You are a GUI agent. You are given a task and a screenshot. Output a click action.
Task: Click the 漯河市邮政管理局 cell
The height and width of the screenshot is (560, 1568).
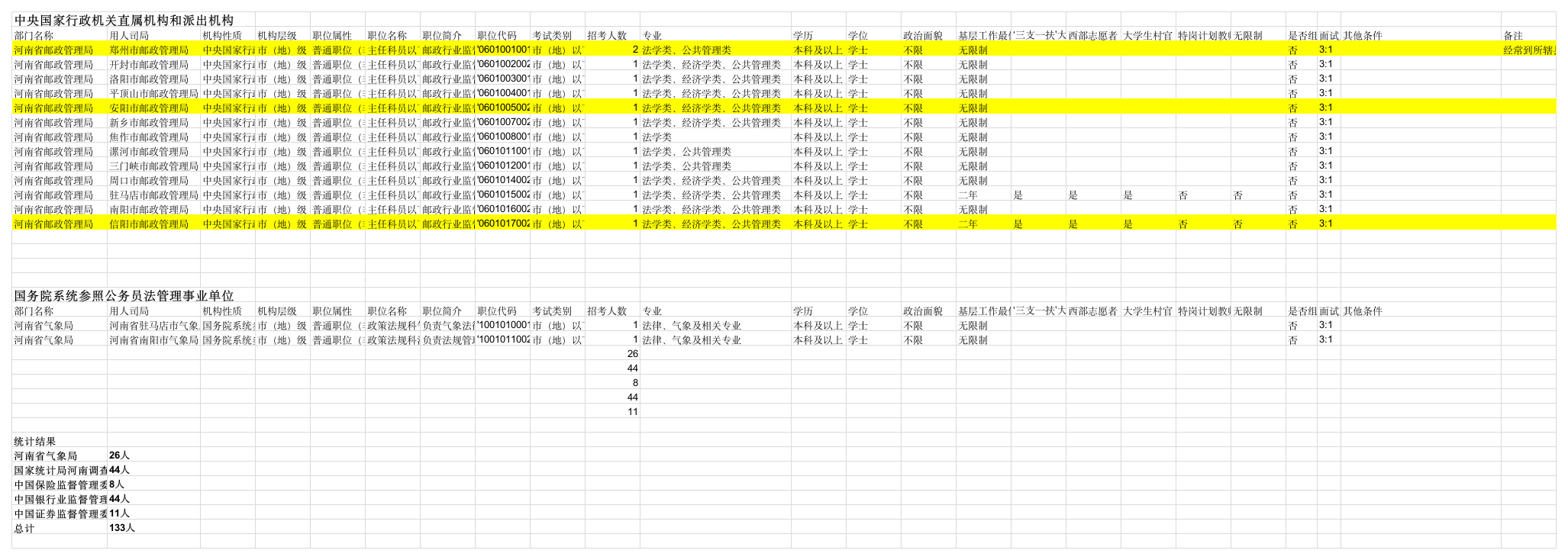(153, 151)
